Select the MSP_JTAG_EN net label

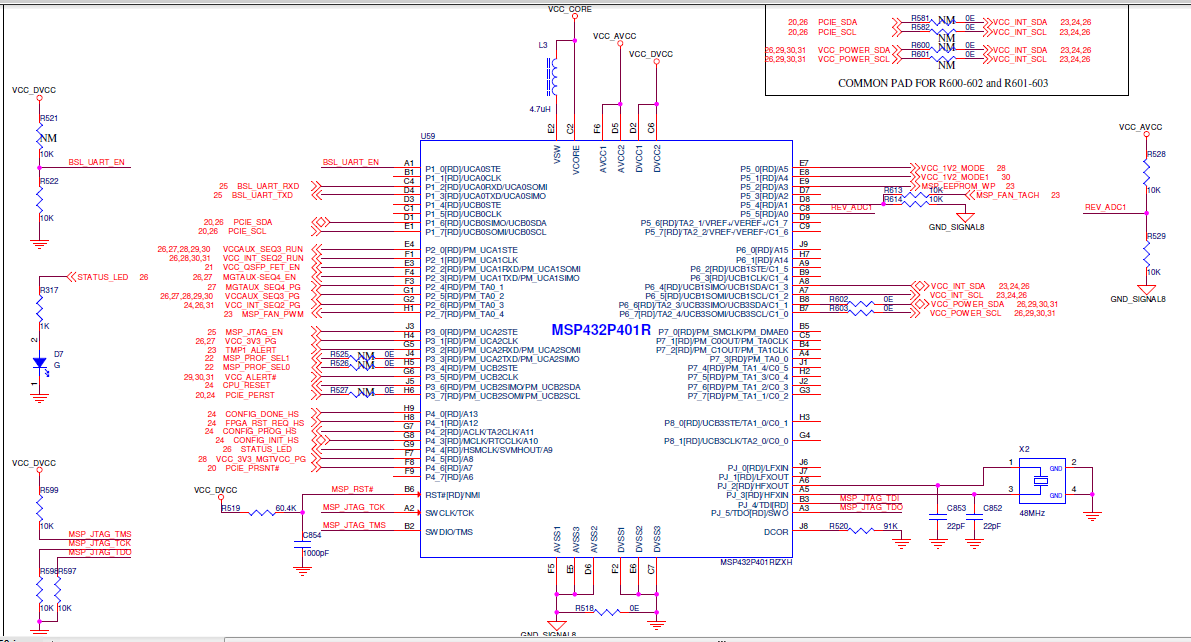pos(254,332)
